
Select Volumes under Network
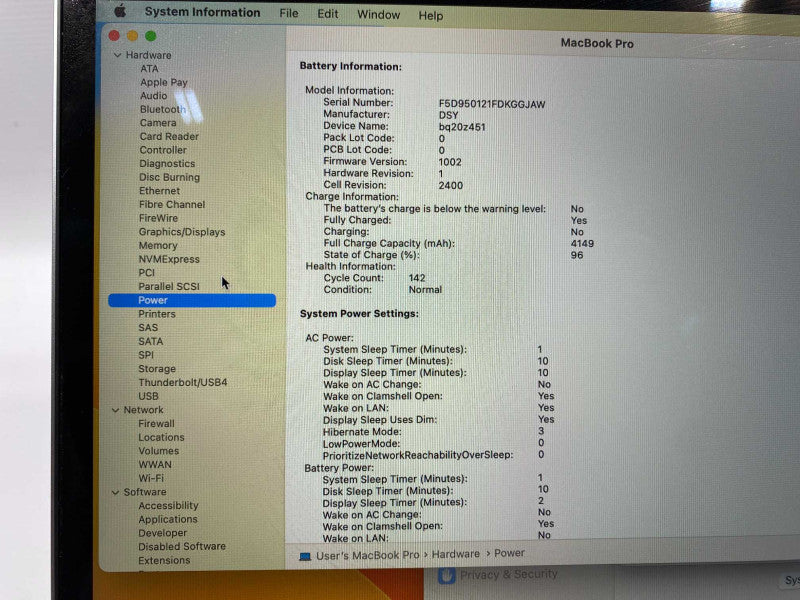(x=159, y=452)
